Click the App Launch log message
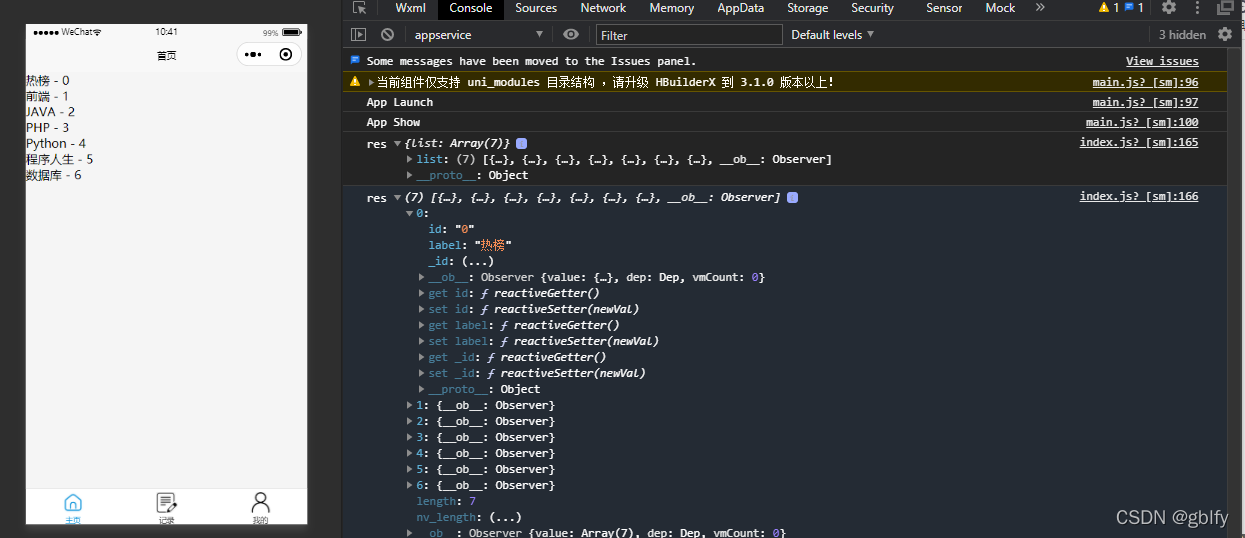Viewport: 1245px width, 538px height. [x=400, y=102]
